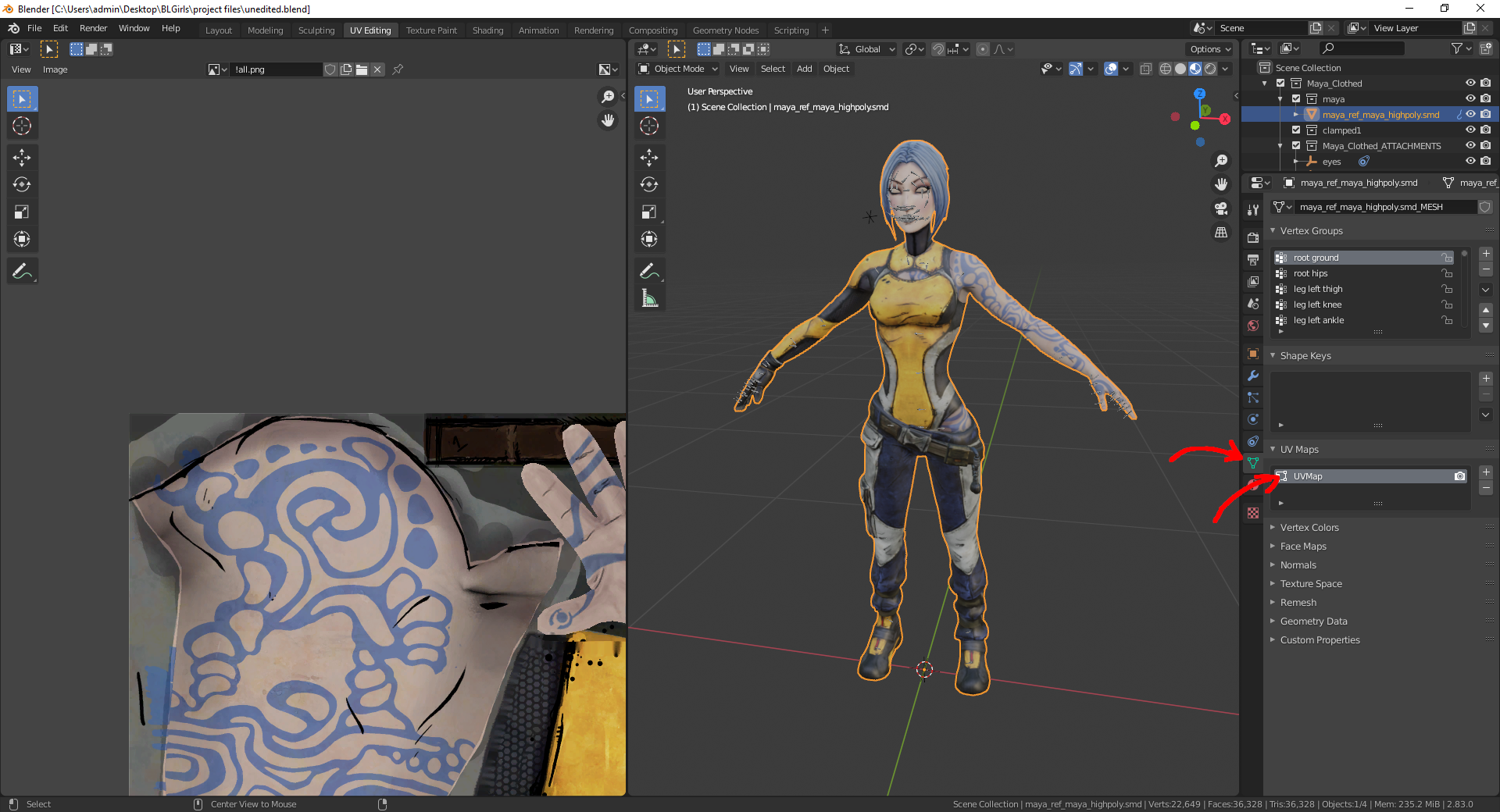The width and height of the screenshot is (1500, 812).
Task: Toggle camera view in the 3D viewport
Action: pos(1221,208)
